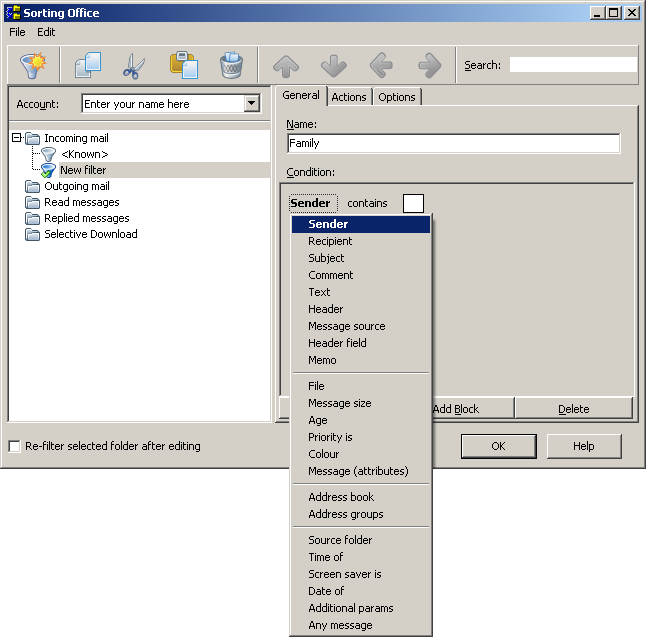Click the move down arrow icon

pos(333,66)
